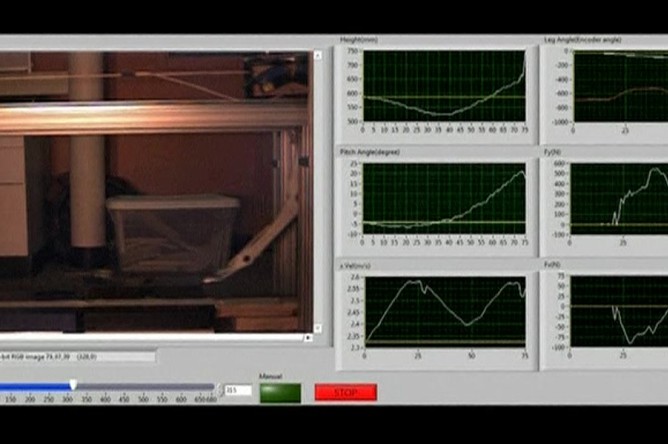Click the Pitch Angle(degree) graph plot
The height and width of the screenshot is (444, 668).
tap(444, 198)
